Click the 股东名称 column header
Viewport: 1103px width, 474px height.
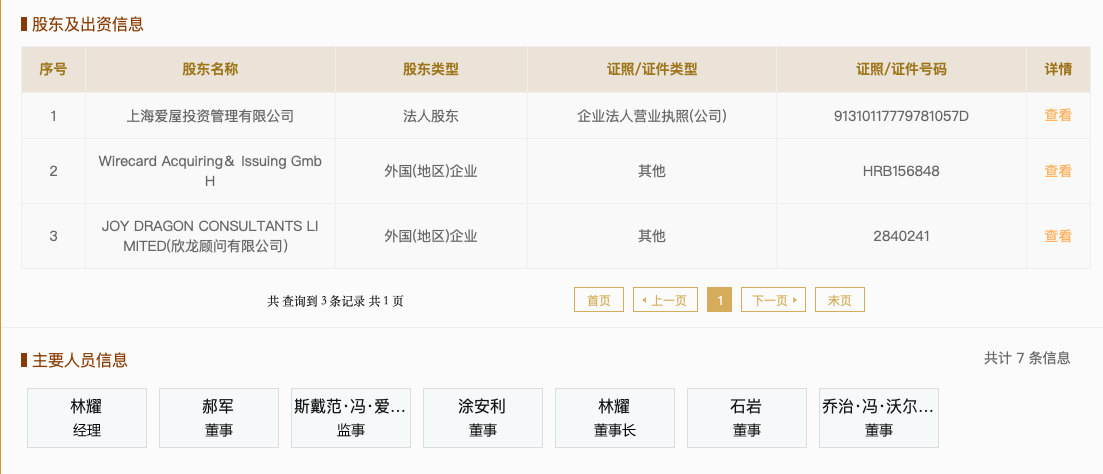(210, 70)
